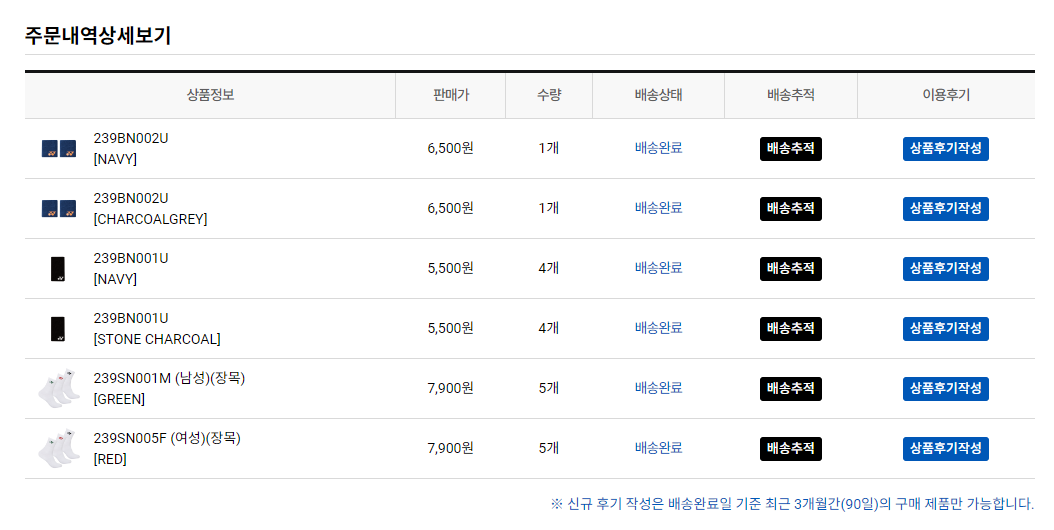Viewport: 1054px width, 530px height.
Task: Select product name 239SN005F (여성)(장목)
Action: pyautogui.click(x=167, y=438)
